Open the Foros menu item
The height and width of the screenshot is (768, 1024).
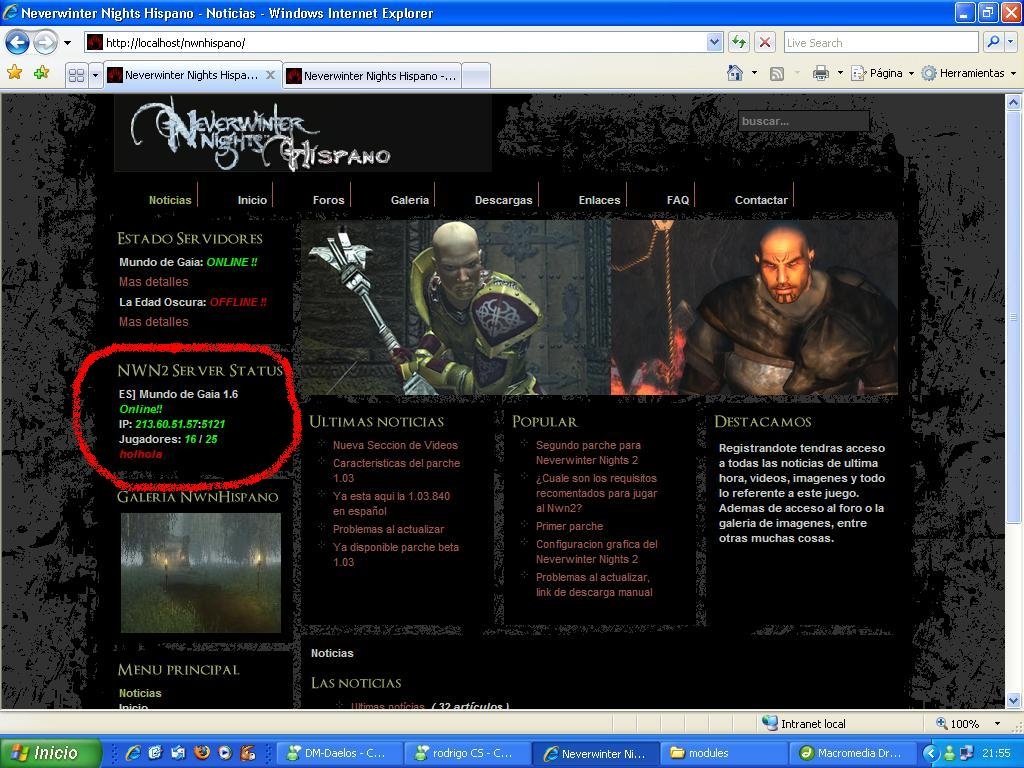(x=328, y=200)
